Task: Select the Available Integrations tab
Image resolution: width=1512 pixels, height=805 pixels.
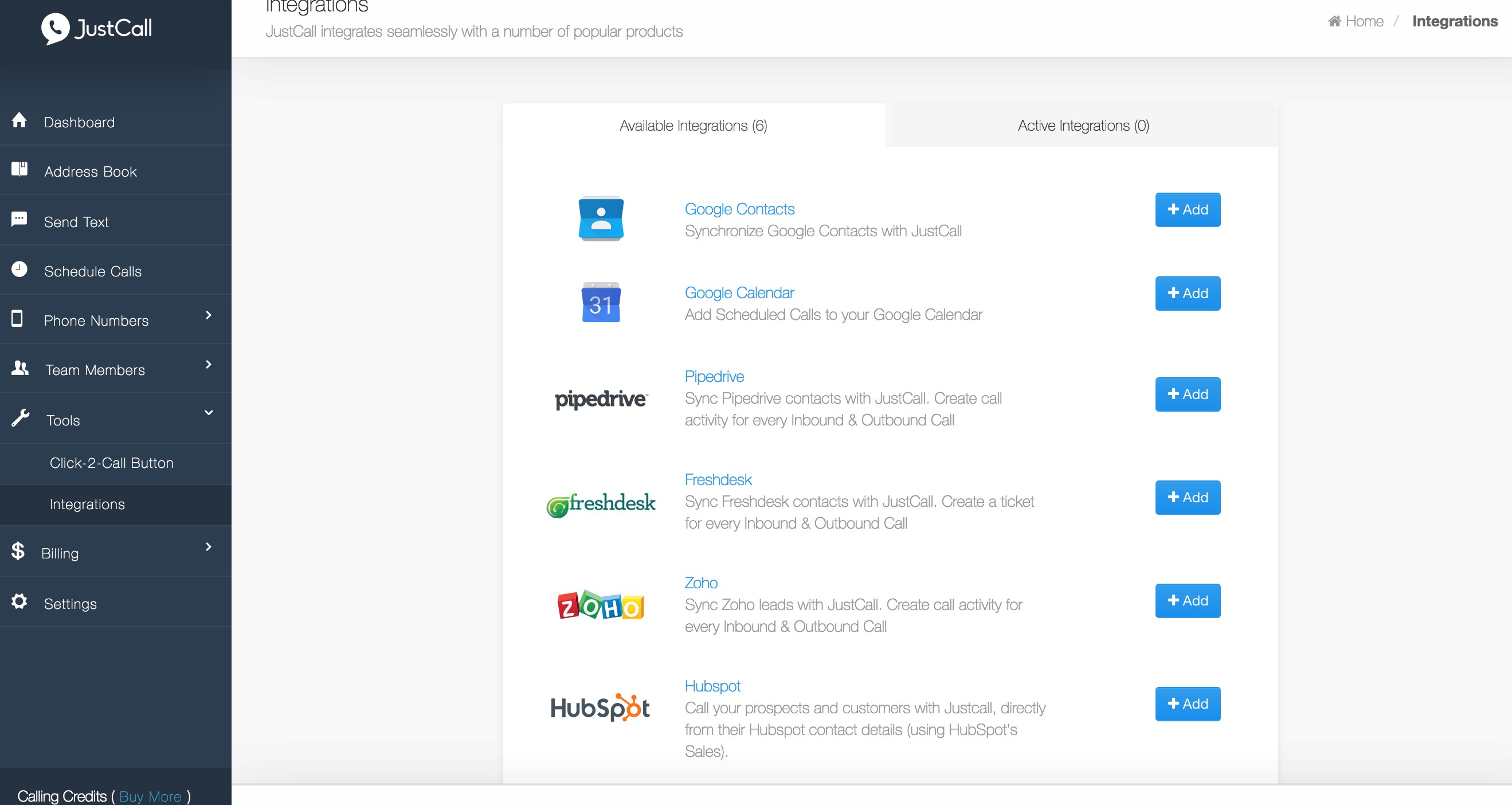Action: click(693, 126)
